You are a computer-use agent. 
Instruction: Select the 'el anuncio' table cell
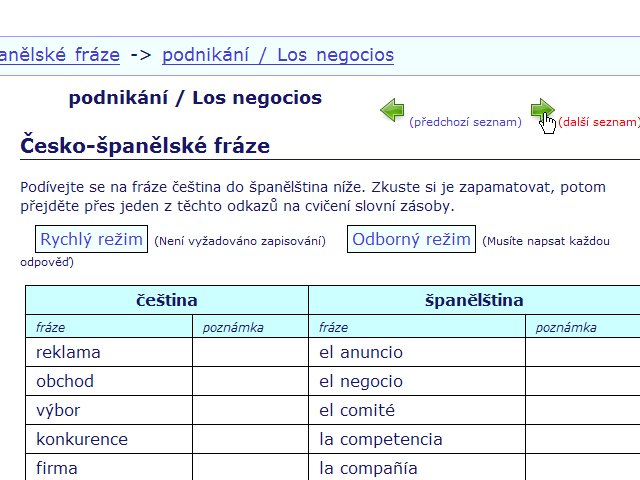point(417,352)
